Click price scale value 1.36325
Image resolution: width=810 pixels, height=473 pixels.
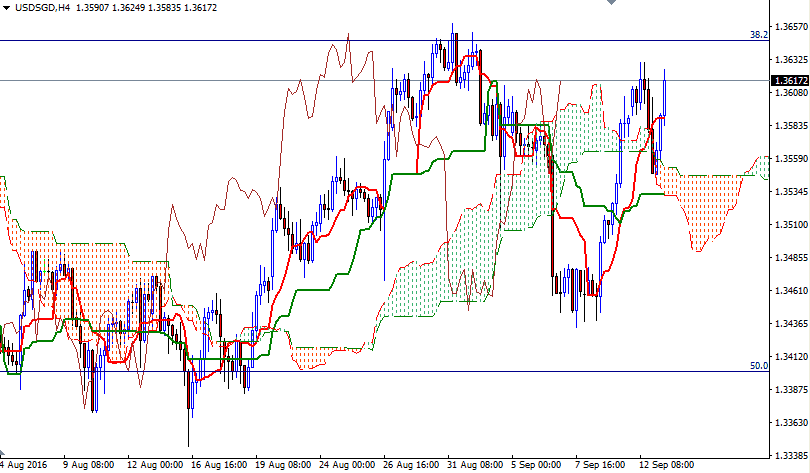[791, 60]
